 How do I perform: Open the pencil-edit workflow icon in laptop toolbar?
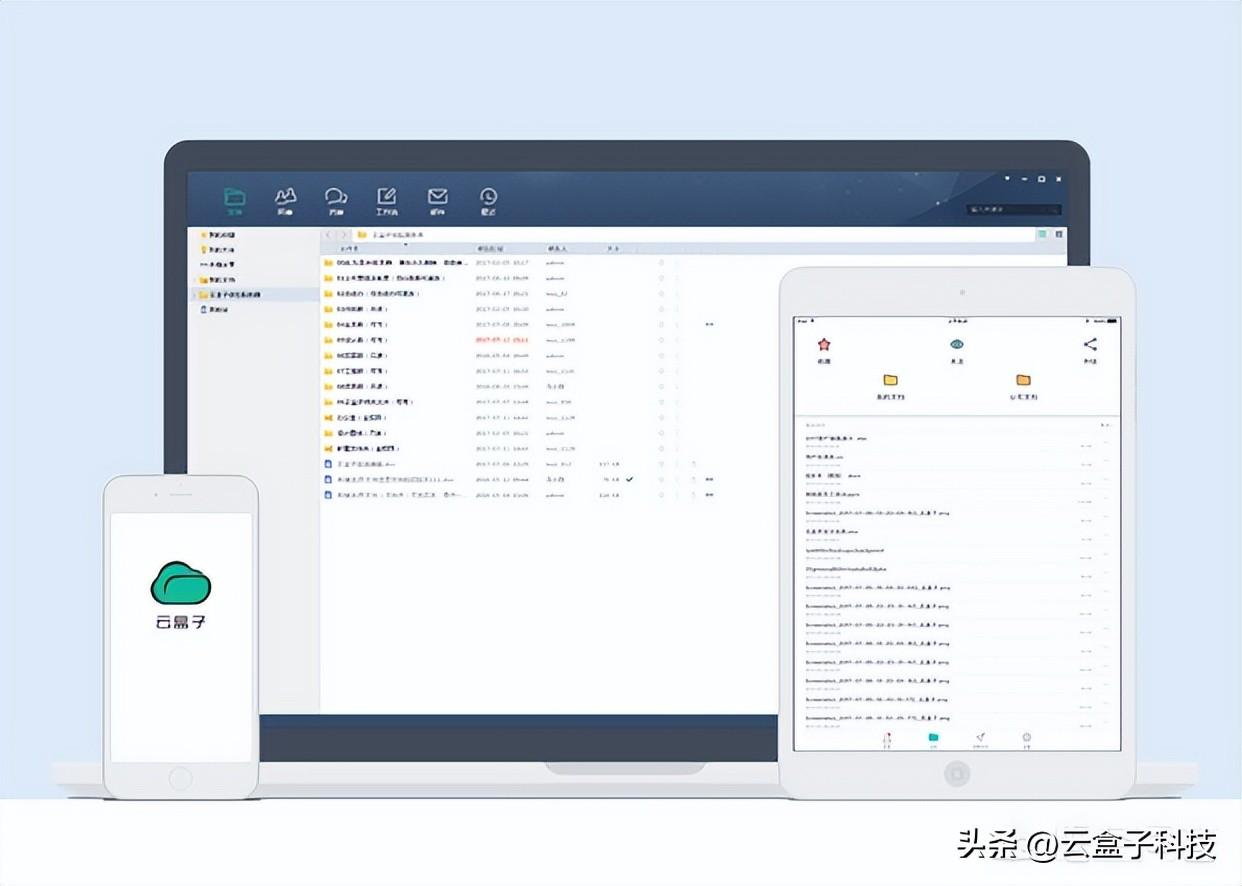pyautogui.click(x=387, y=200)
